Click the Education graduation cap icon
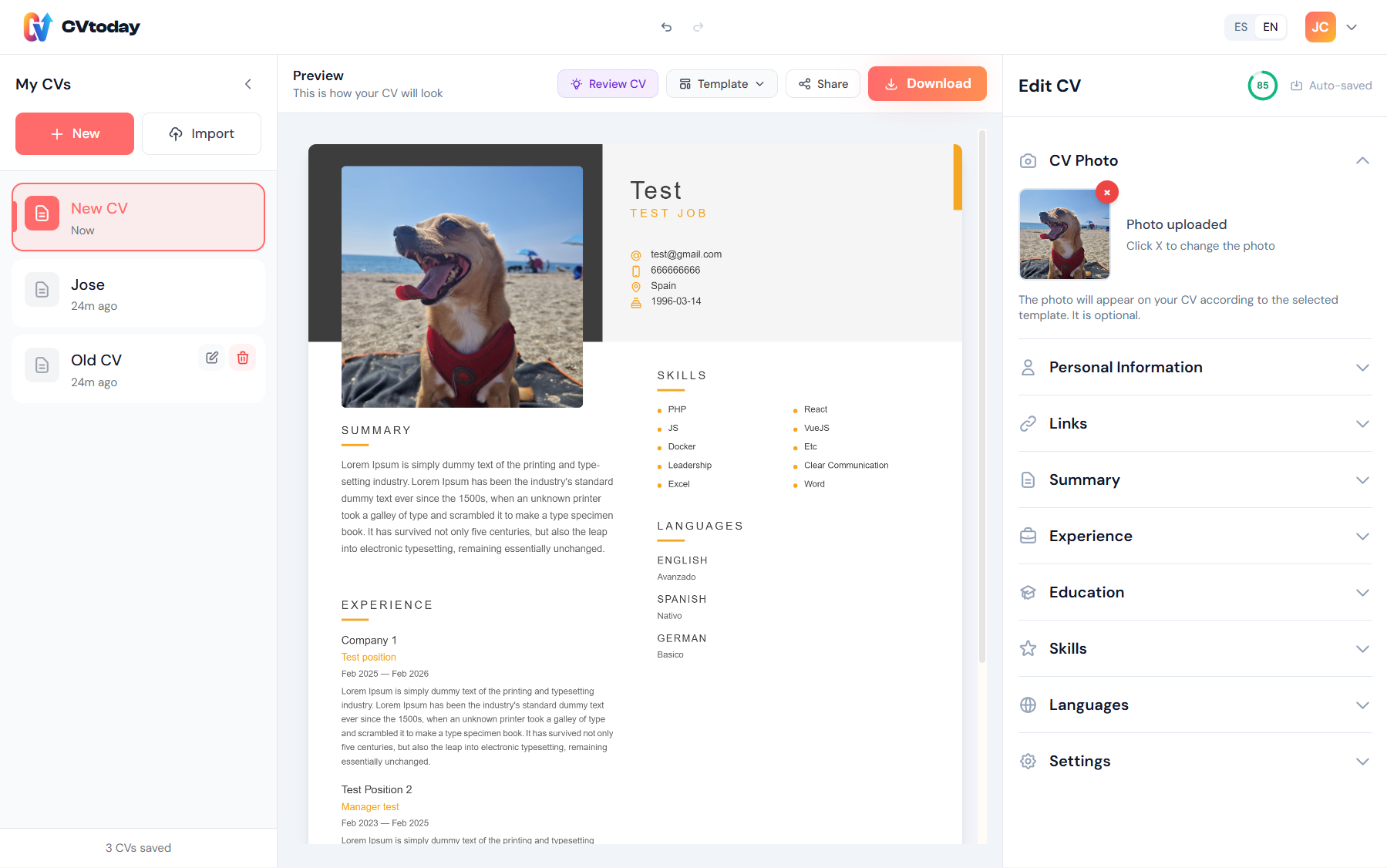Screen dimensions: 1387x868 (x=1028, y=592)
